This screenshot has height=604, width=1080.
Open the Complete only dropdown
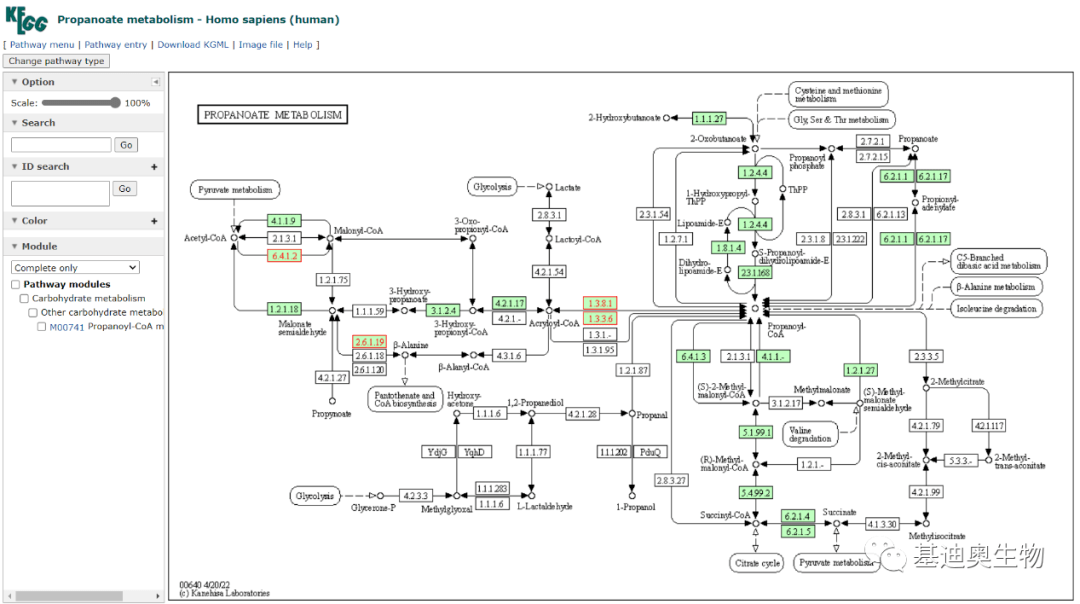pyautogui.click(x=75, y=268)
